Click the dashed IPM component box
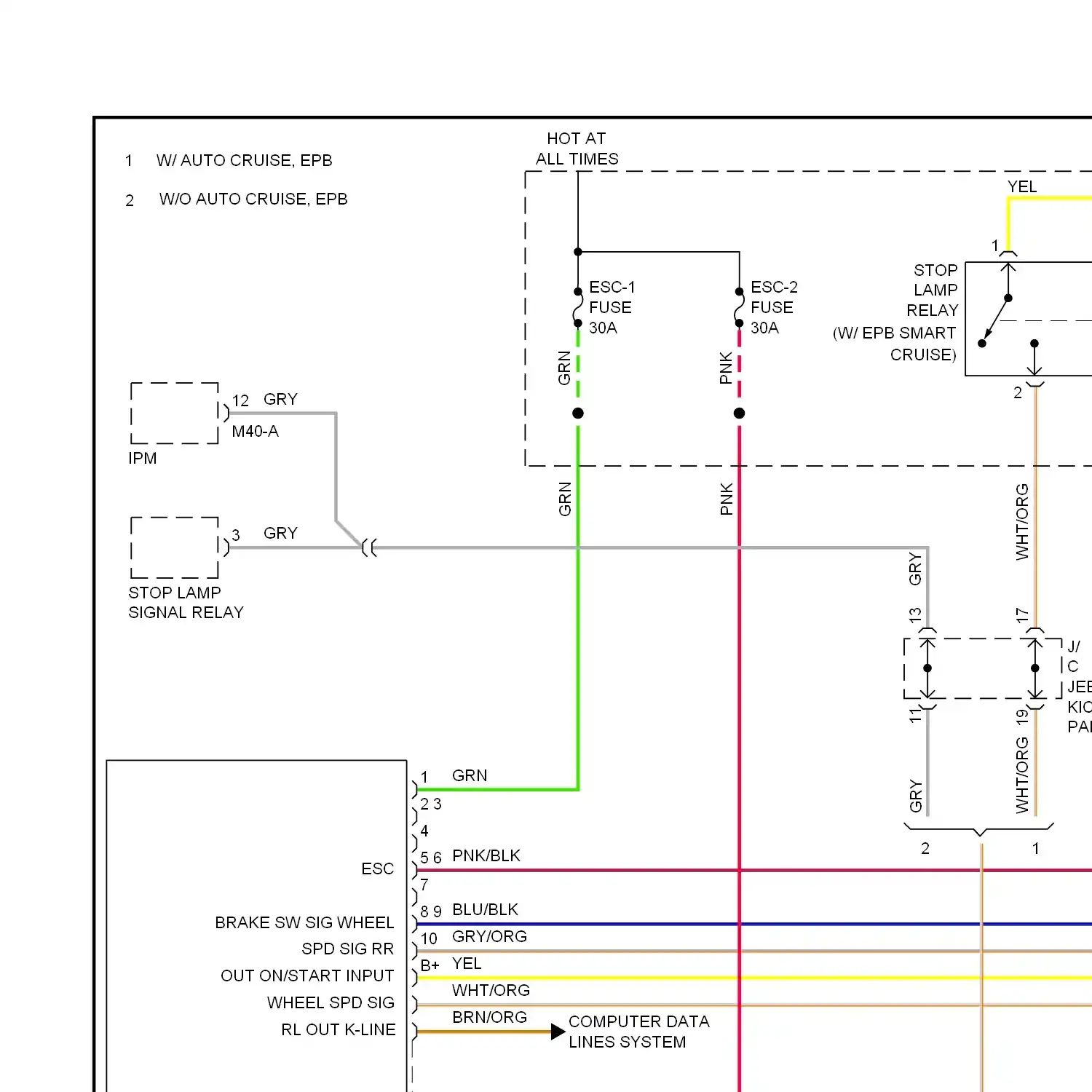This screenshot has width=1092, height=1092. tap(175, 413)
